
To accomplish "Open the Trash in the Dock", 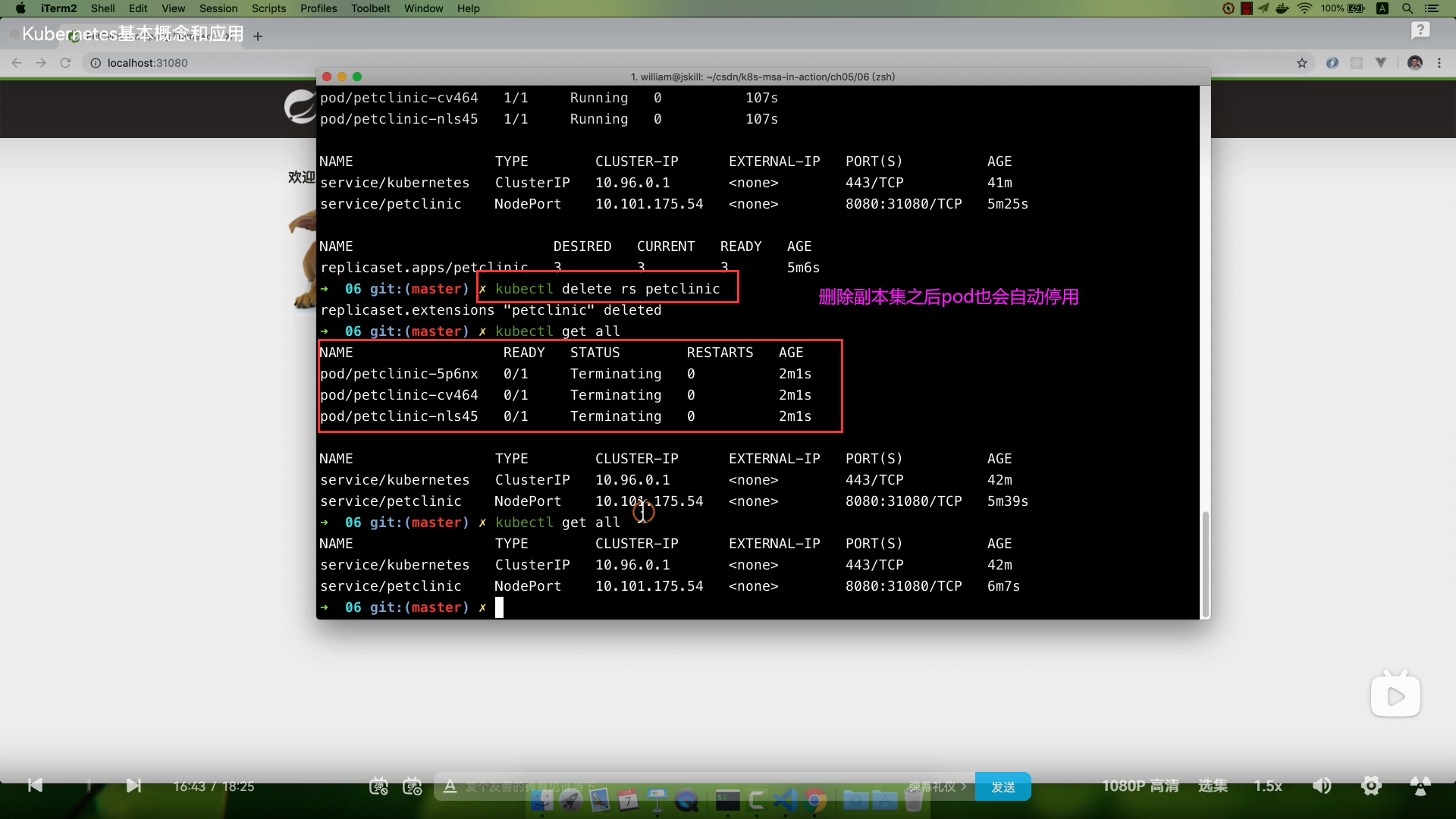I will 914,800.
